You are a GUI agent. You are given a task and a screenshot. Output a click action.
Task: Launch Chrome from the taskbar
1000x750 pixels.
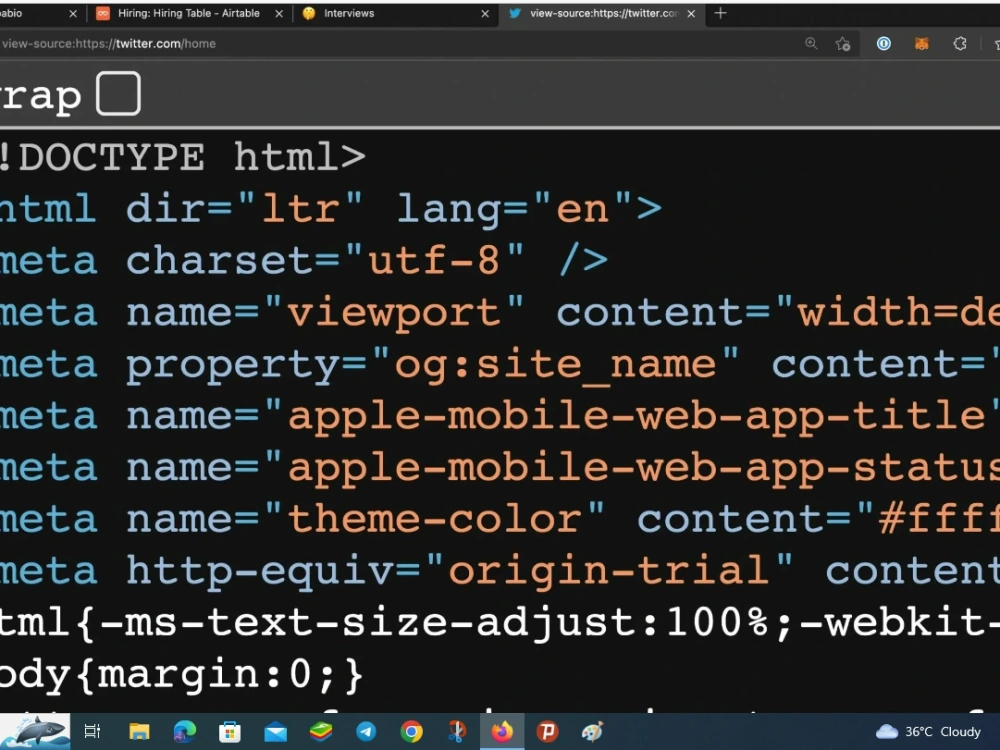coord(411,732)
